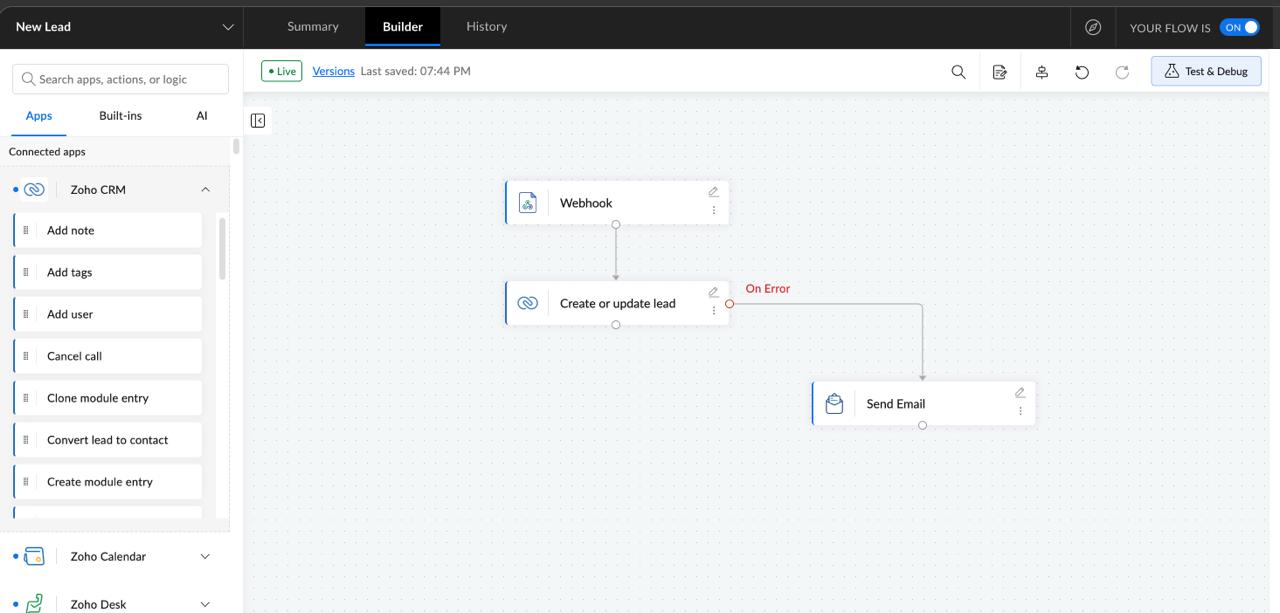Screen dimensions: 1280x613
Task: Click the red On Error connector circle
Action: click(729, 304)
